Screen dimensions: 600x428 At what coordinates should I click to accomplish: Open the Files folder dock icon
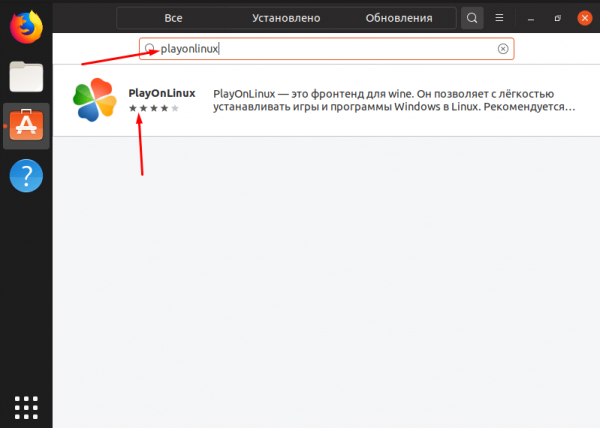(x=26, y=76)
